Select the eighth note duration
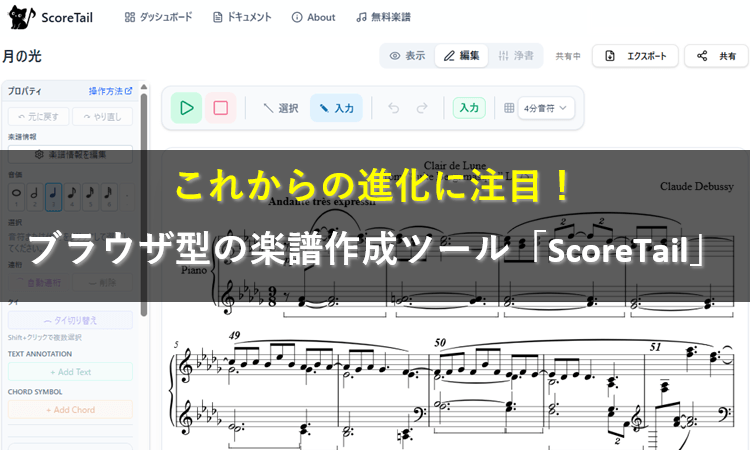Viewport: 750px width, 450px height. 72,195
